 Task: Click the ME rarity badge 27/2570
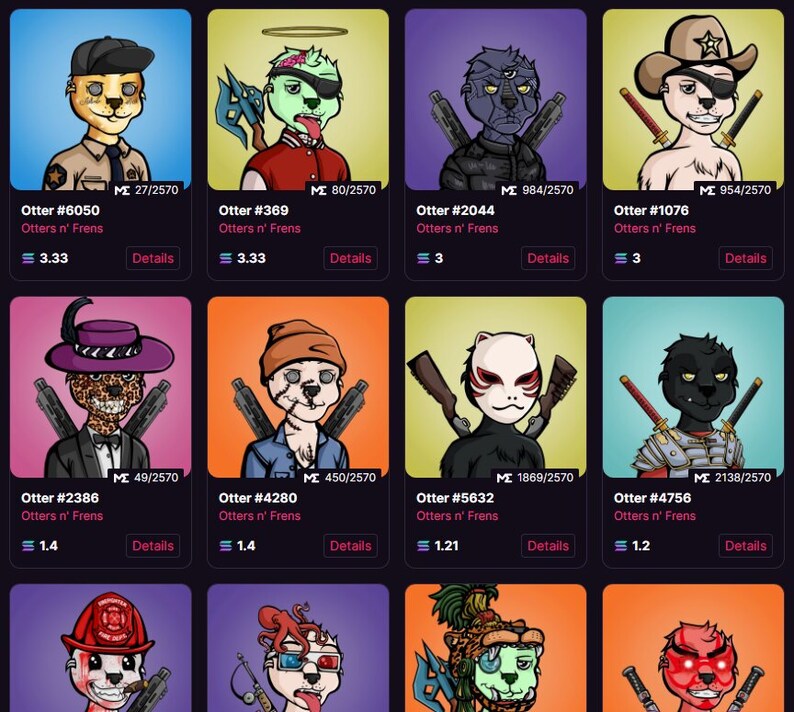point(146,190)
